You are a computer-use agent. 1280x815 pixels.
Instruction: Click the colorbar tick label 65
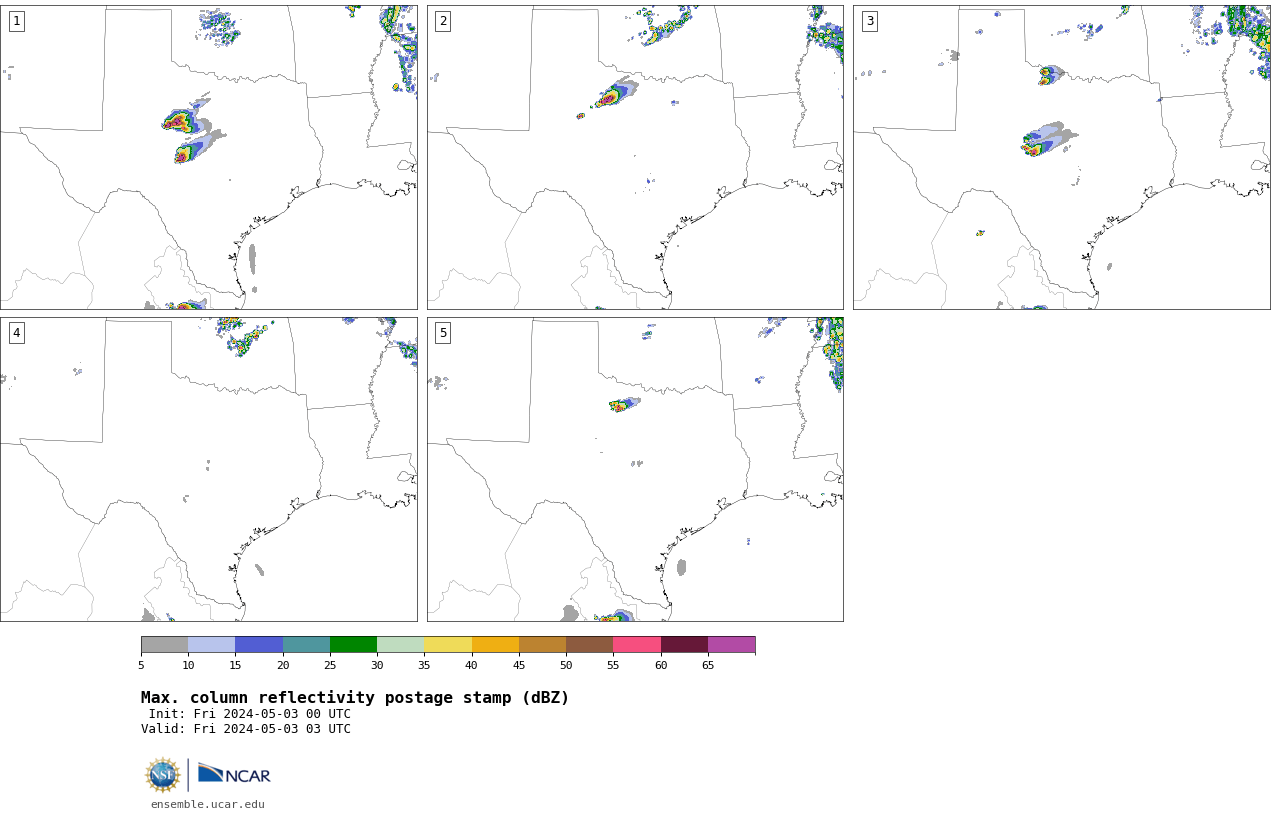click(708, 665)
